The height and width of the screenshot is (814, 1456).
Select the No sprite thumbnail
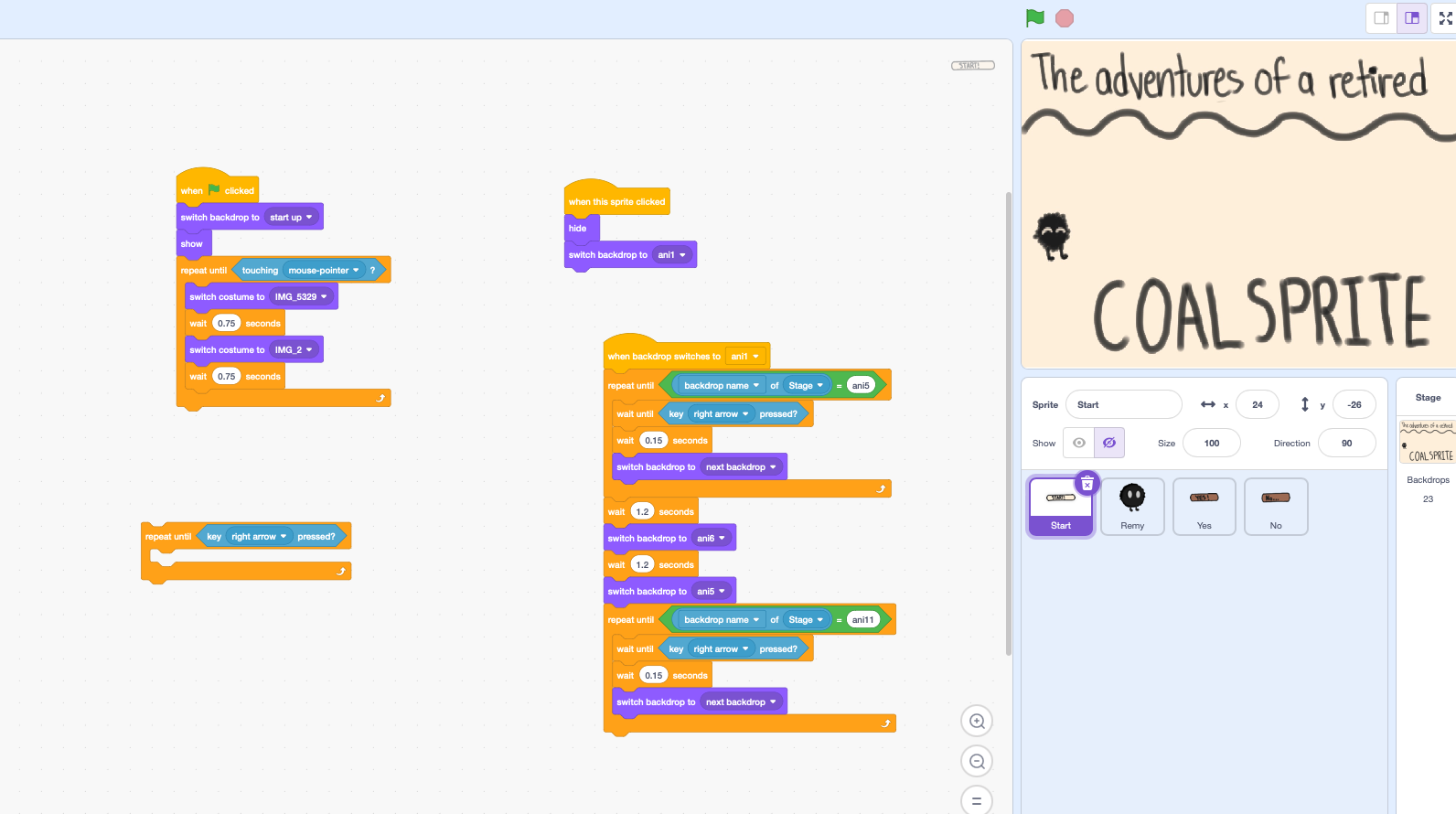[1276, 507]
